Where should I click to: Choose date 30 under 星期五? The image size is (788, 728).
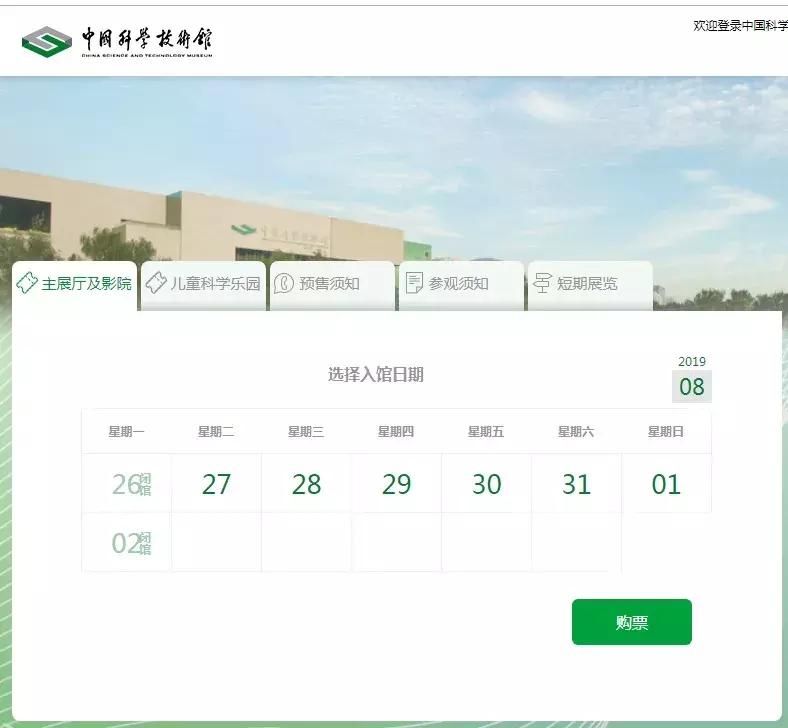pyautogui.click(x=486, y=484)
